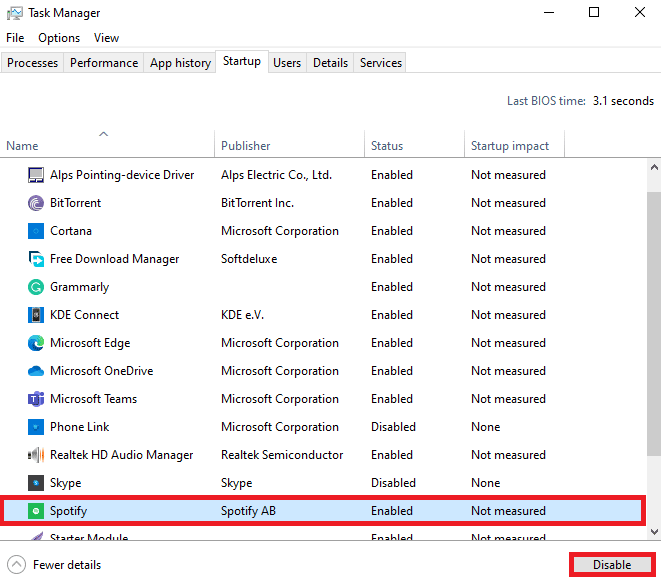This screenshot has width=661, height=587.
Task: Select the Startup tab
Action: click(242, 62)
